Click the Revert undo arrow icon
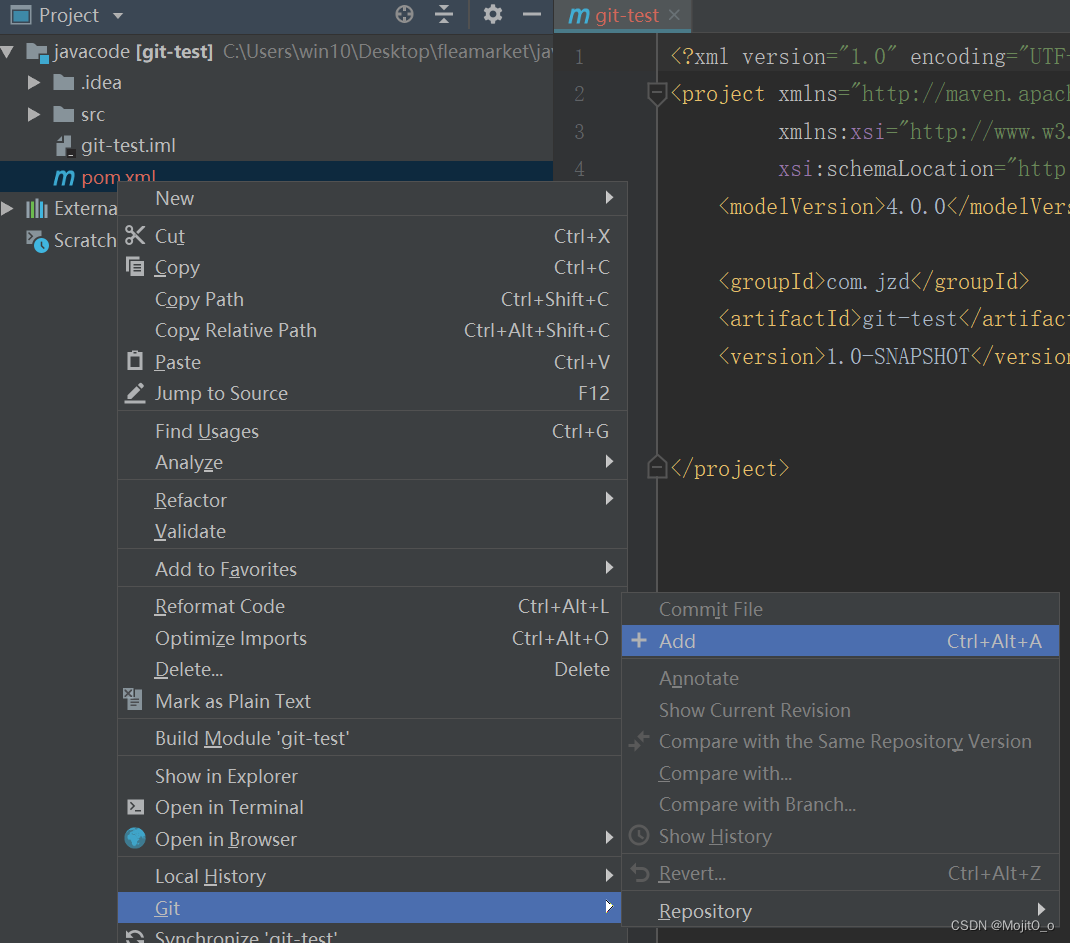The image size is (1070, 943). (x=639, y=873)
